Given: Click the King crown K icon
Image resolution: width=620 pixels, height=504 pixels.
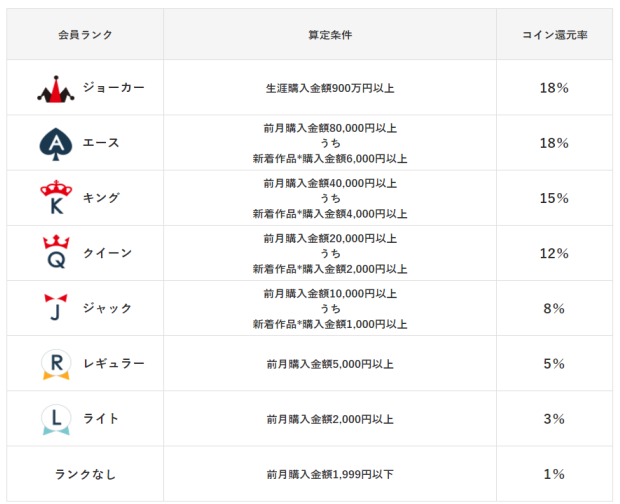Looking at the screenshot, I should click(56, 197).
